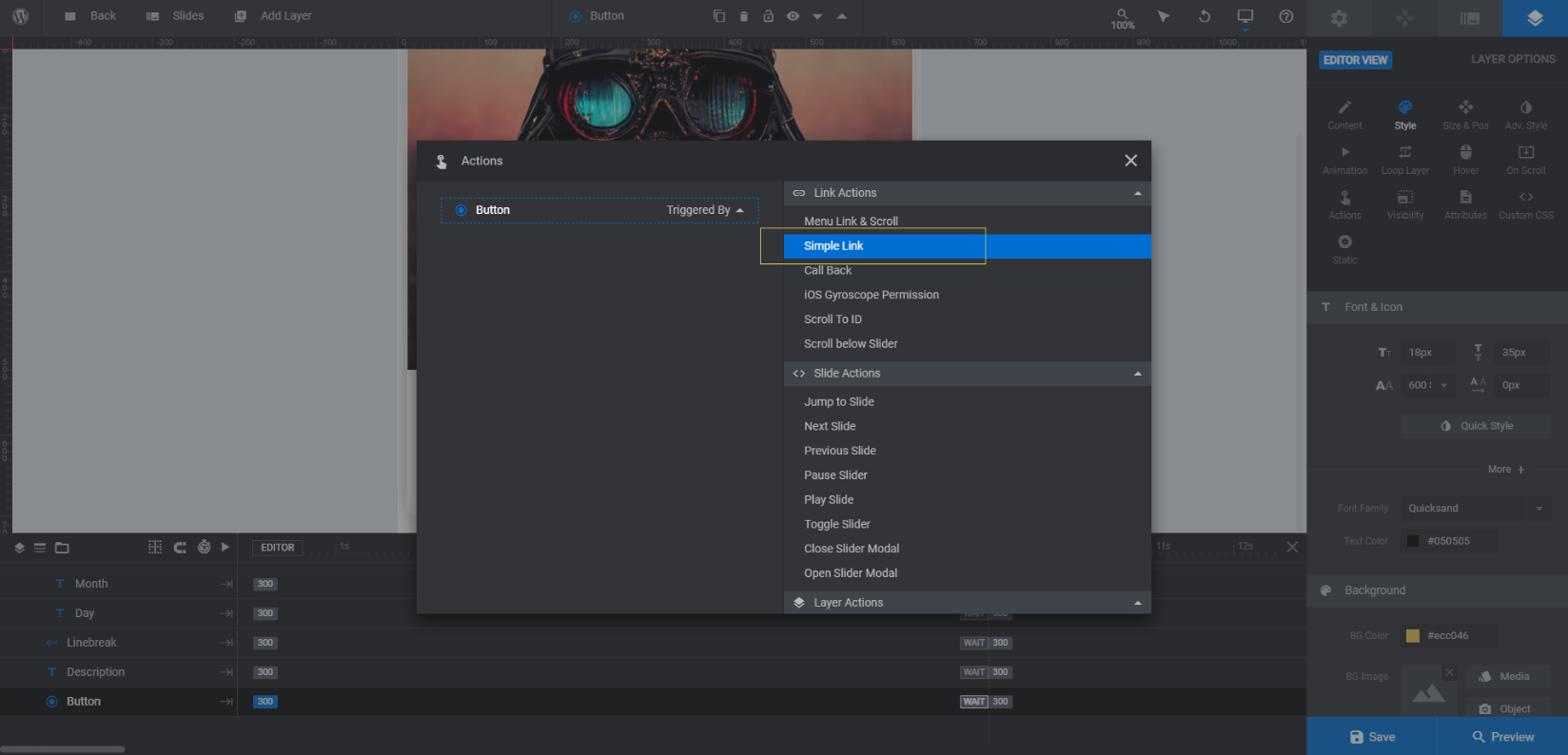
Task: Open the Style layer options
Action: pyautogui.click(x=1405, y=115)
